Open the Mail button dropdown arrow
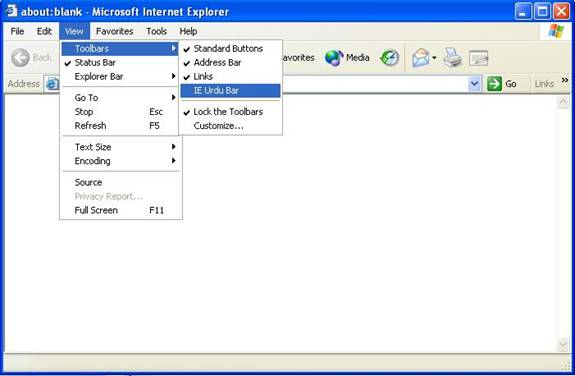The height and width of the screenshot is (376, 575). (x=434, y=58)
